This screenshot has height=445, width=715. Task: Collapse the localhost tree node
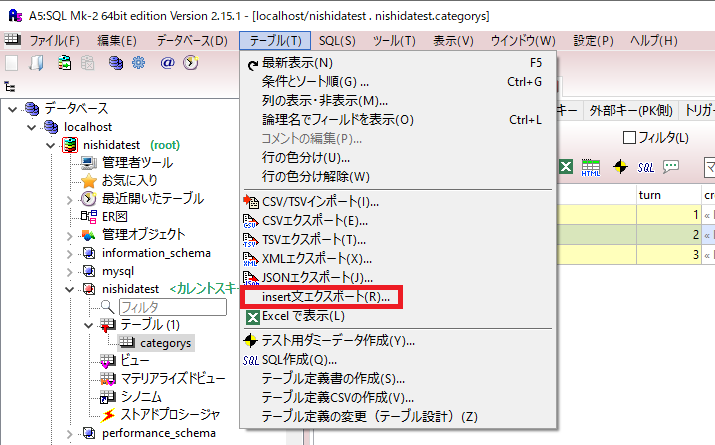point(31,127)
